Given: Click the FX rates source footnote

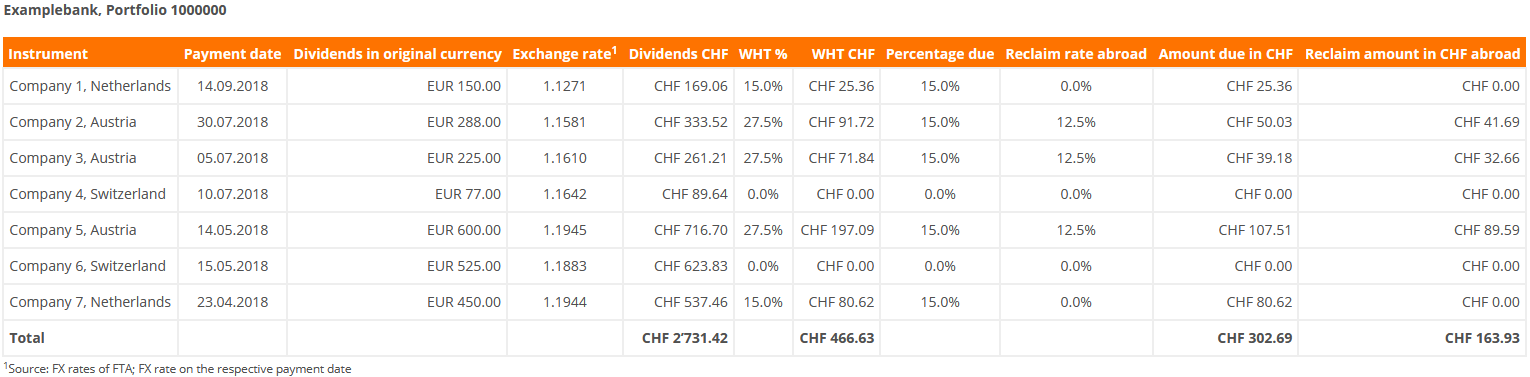Looking at the screenshot, I should pos(178,369).
